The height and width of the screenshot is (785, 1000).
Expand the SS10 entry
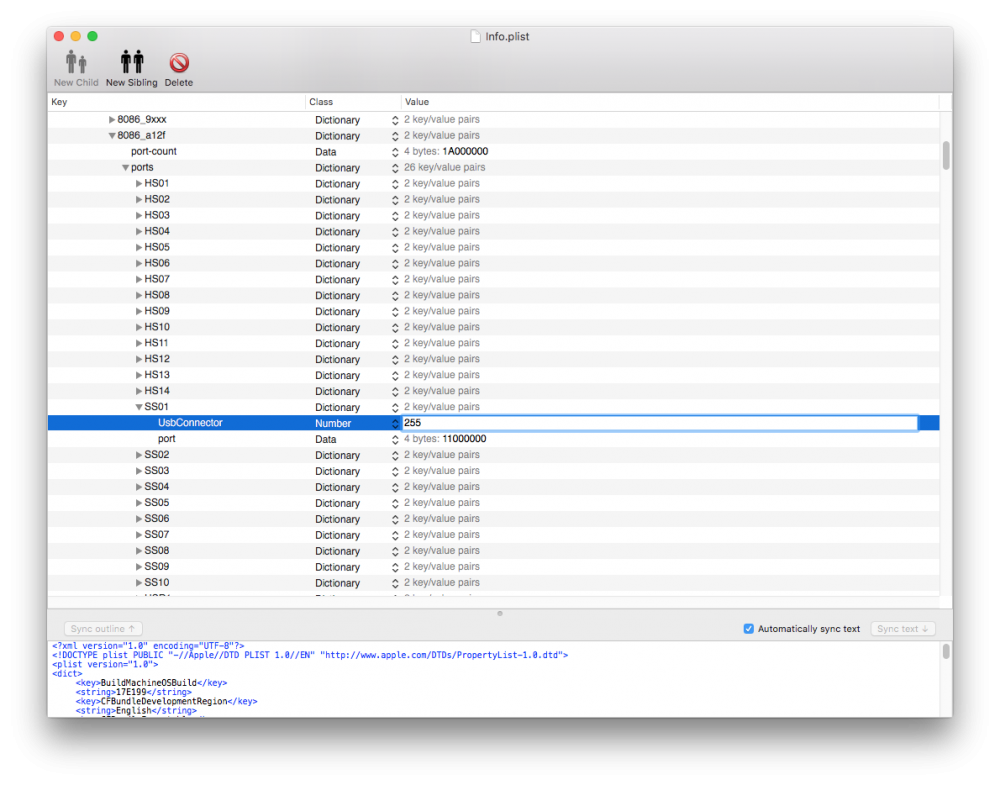138,582
